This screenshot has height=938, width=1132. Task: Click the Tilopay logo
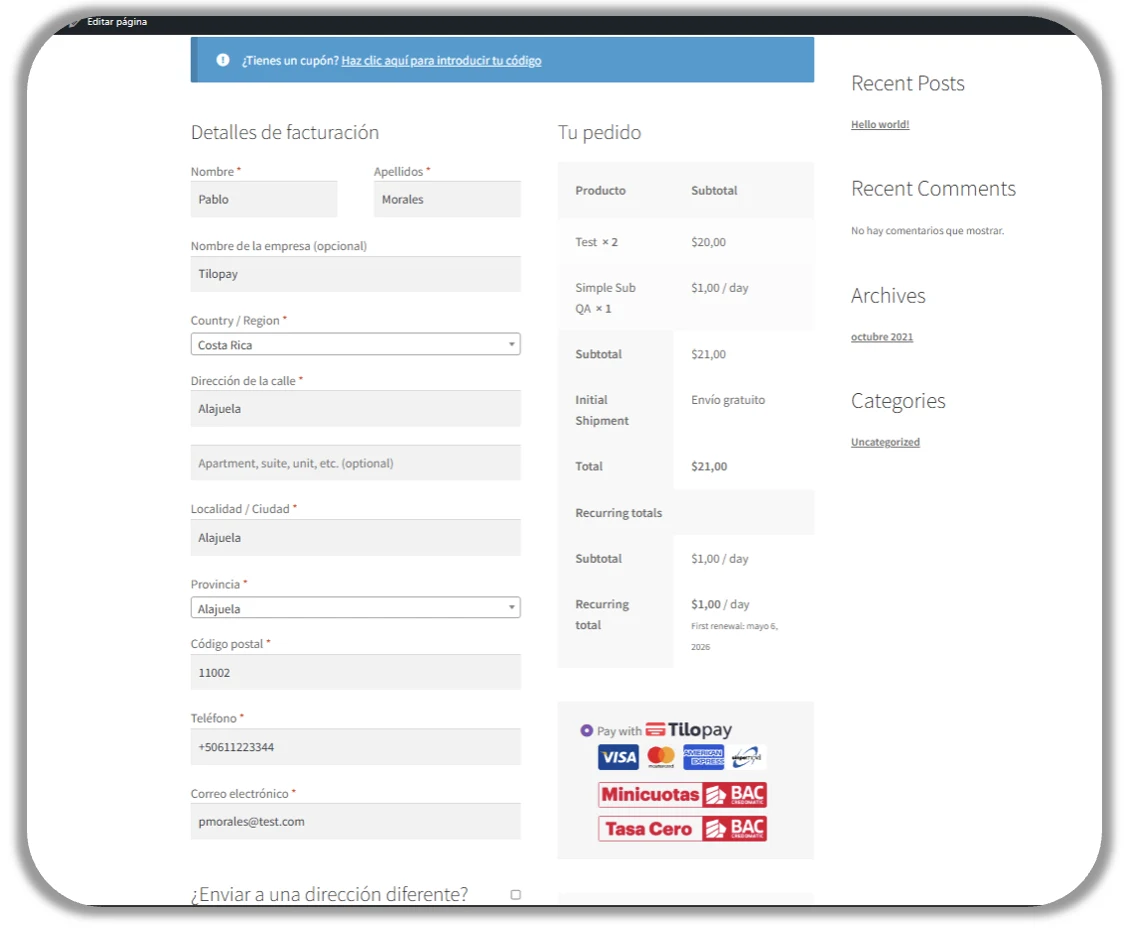click(x=689, y=730)
